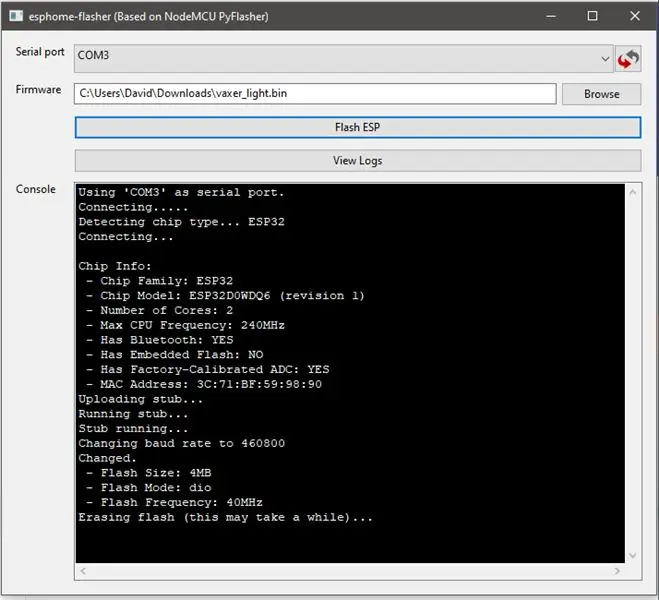Click the View Logs button
This screenshot has width=659, height=600.
[358, 161]
